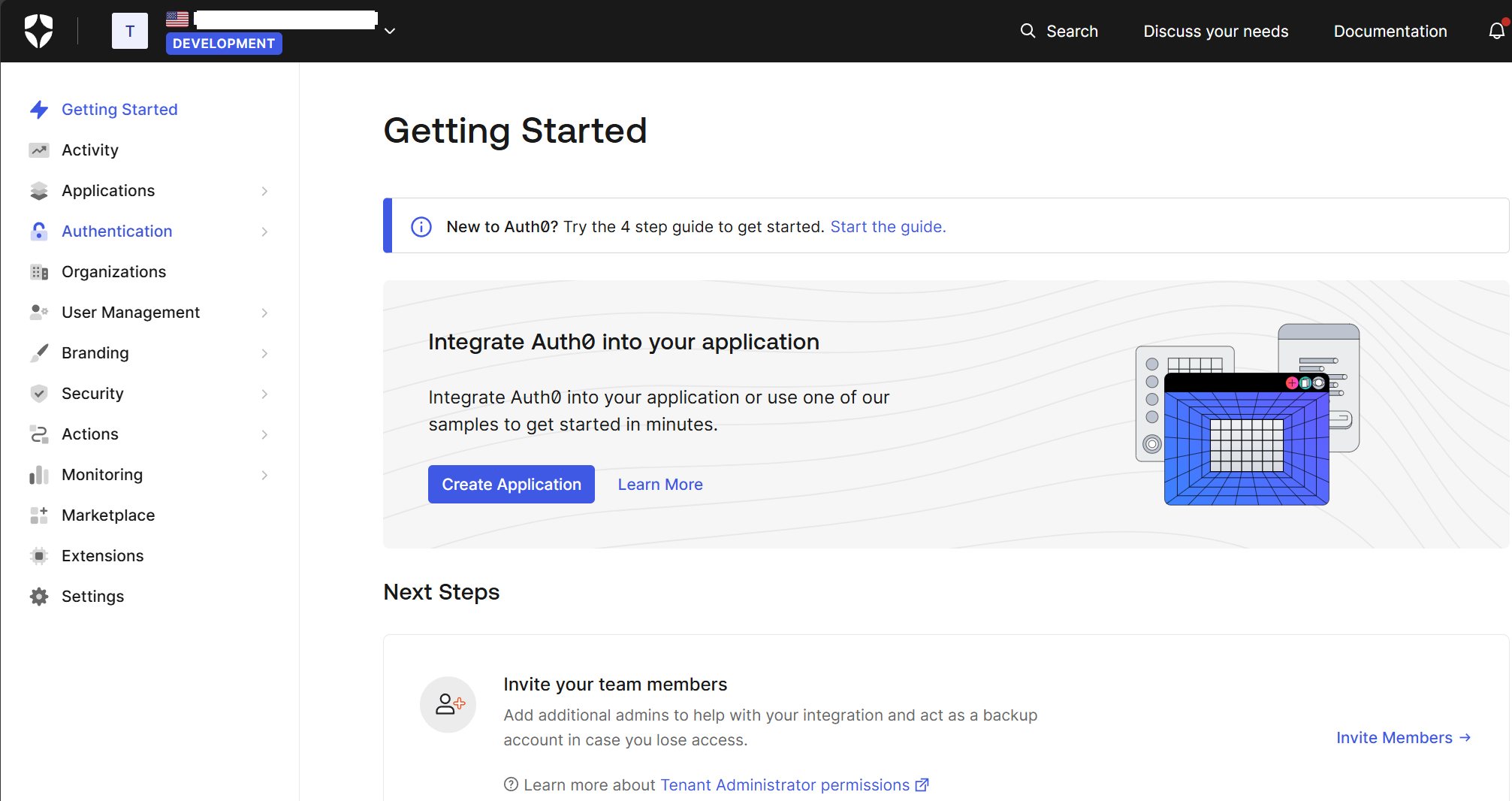Expand the Branding menu chevron

(264, 353)
